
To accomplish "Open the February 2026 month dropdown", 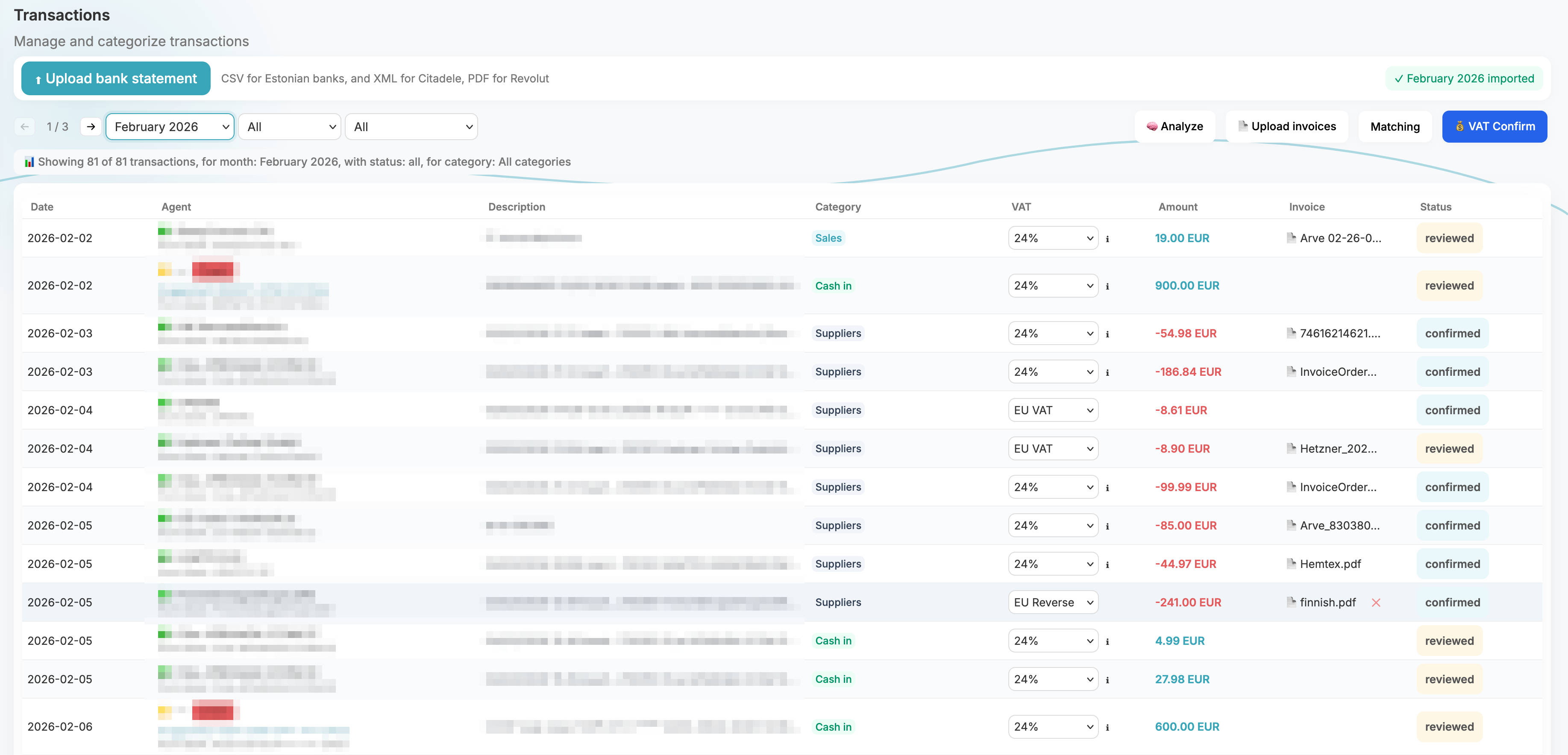I will click(170, 126).
